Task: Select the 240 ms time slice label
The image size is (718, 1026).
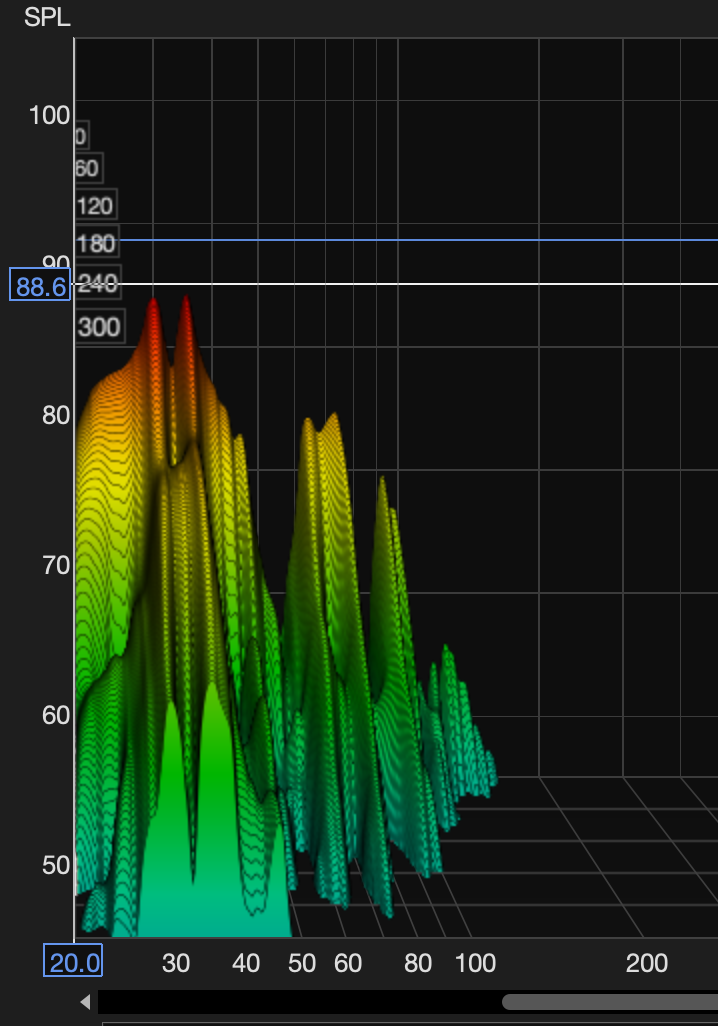Action: pos(98,284)
